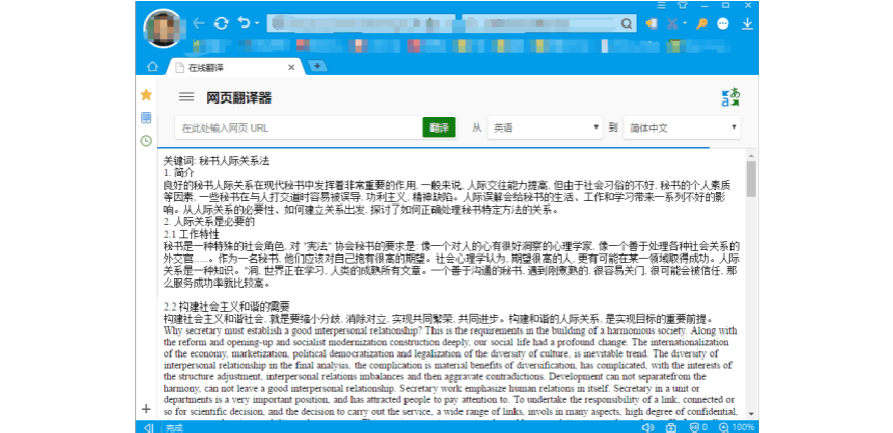Click the heading 2.2 构建社会主义和谐的需要

tap(227, 308)
